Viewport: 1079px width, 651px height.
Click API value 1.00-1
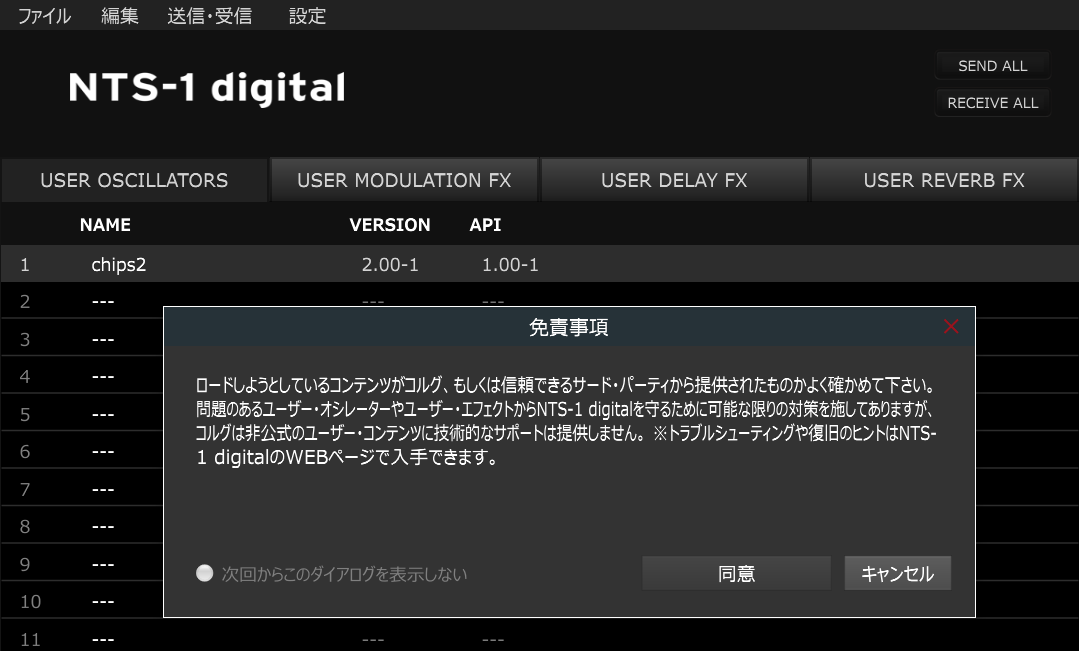[510, 265]
